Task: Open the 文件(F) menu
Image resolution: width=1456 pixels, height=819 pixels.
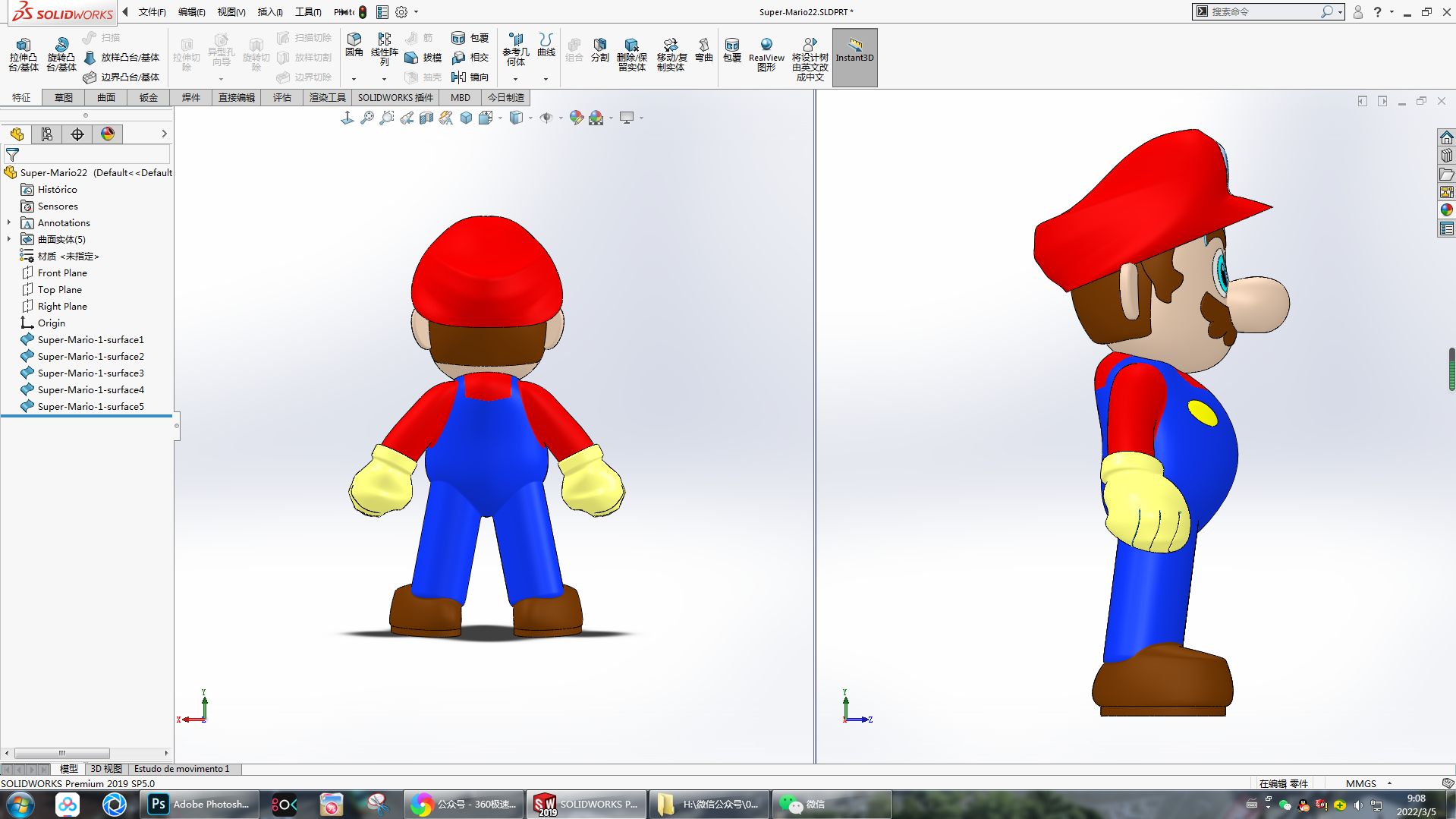Action: pyautogui.click(x=152, y=12)
